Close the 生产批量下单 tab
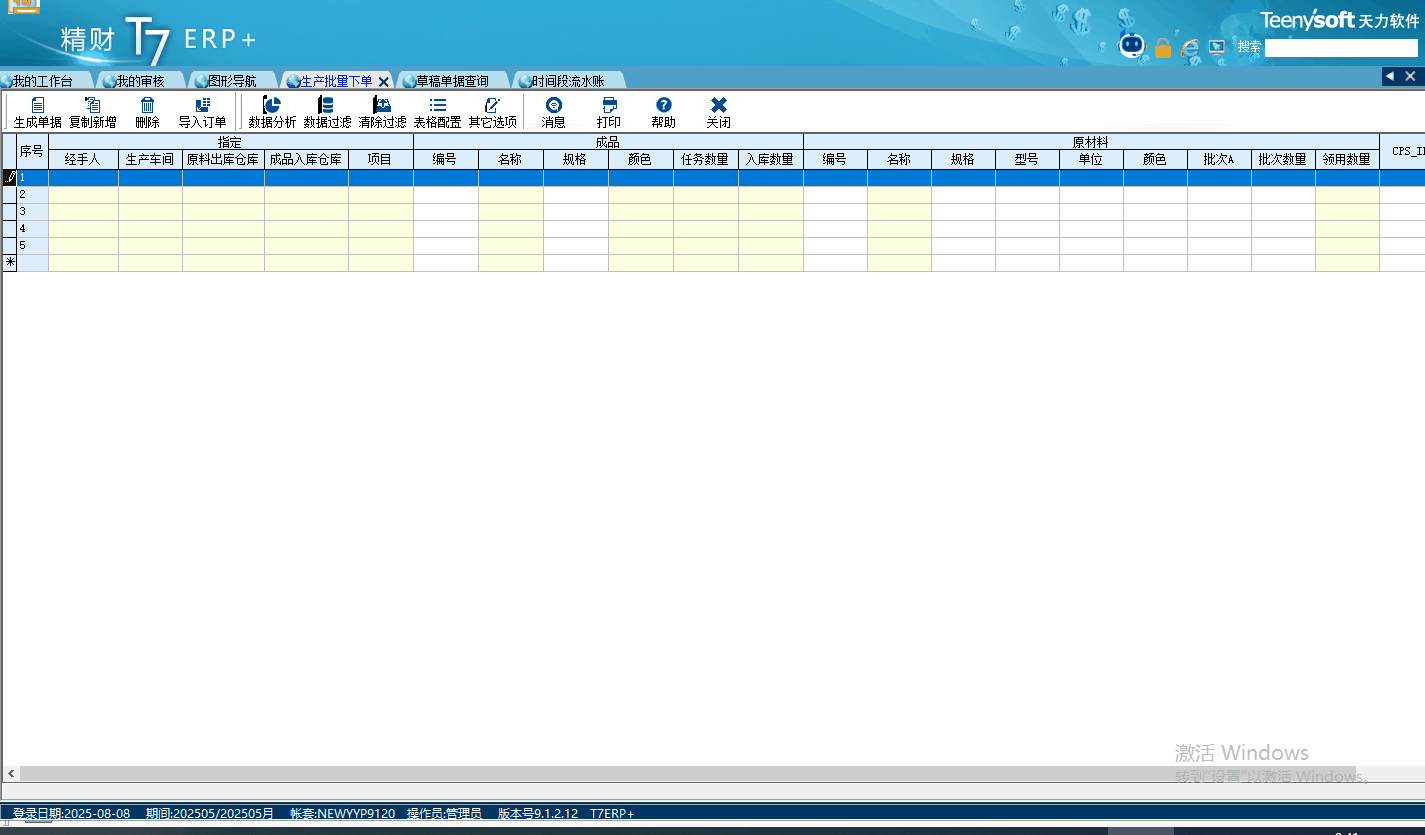Screen dimensions: 1425x835 coord(384,82)
